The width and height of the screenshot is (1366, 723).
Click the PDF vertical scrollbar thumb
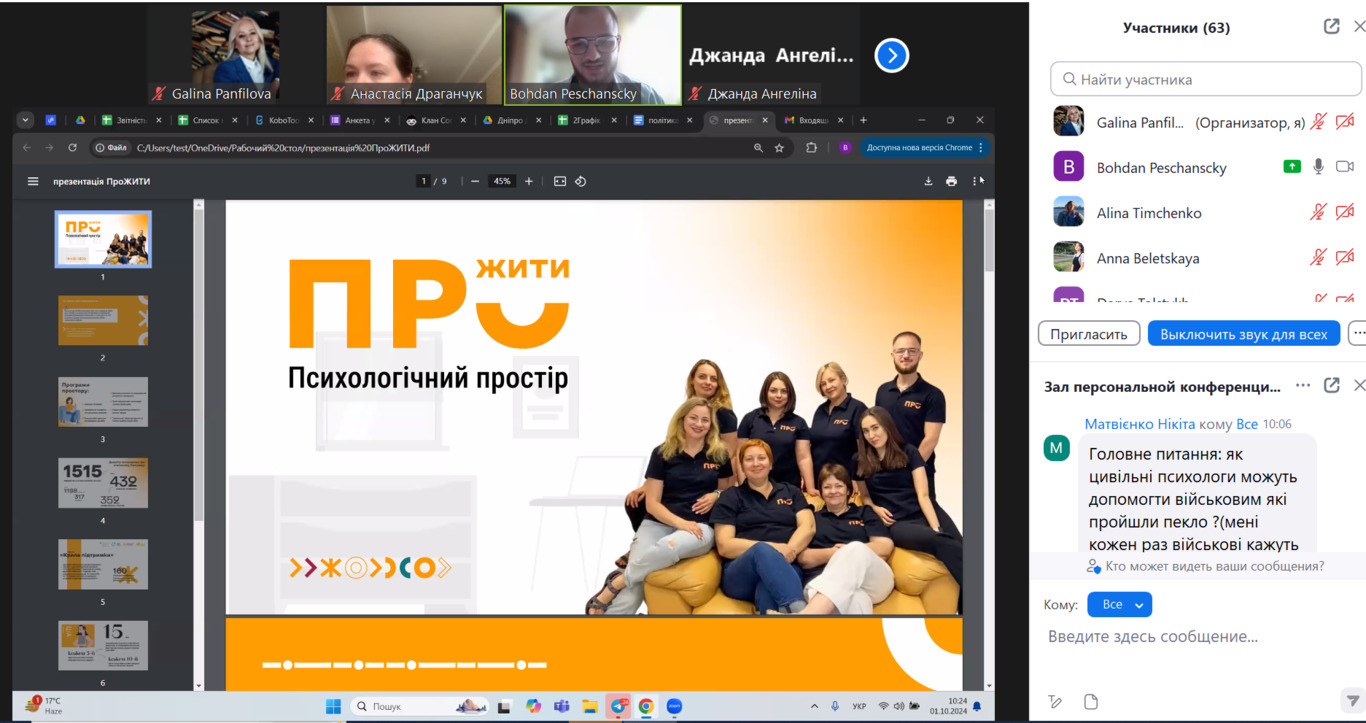(x=989, y=239)
